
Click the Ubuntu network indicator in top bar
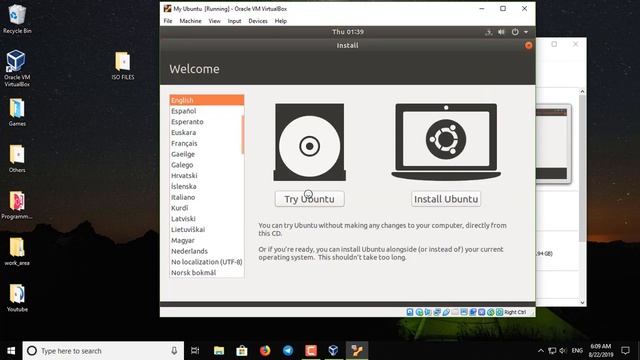488,32
